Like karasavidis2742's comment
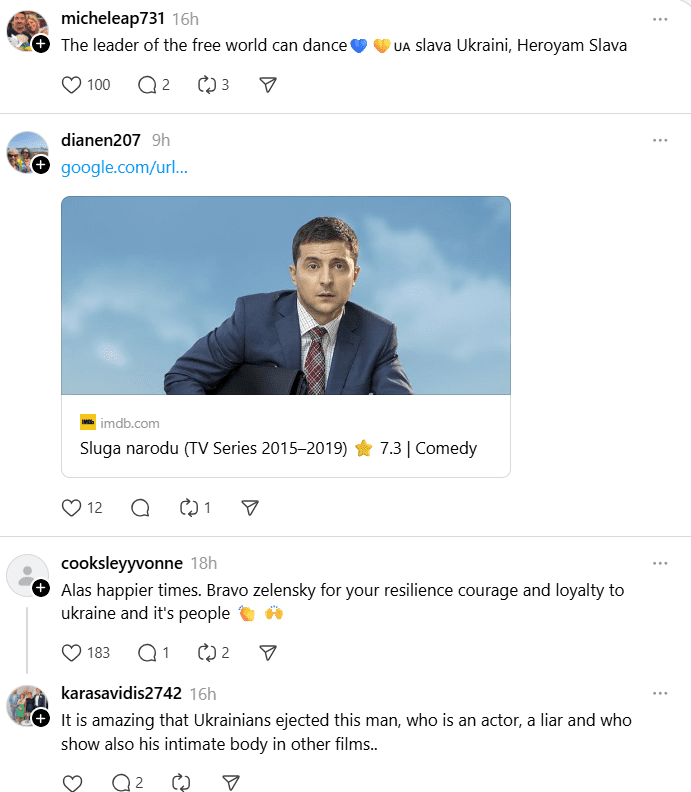Viewport: 691px width, 792px height. 72,782
